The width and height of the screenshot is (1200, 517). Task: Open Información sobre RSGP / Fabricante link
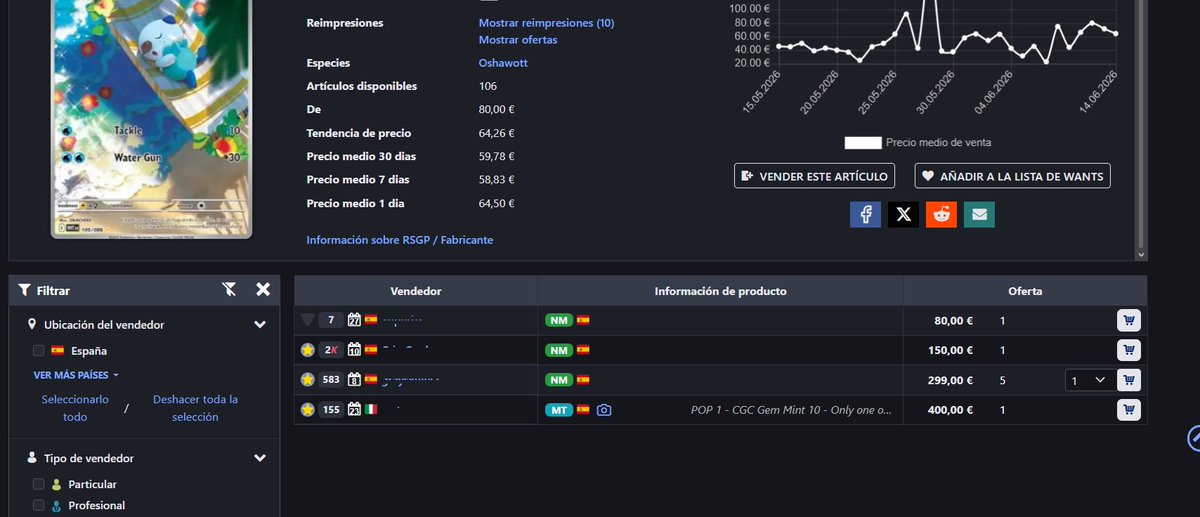[x=399, y=240]
